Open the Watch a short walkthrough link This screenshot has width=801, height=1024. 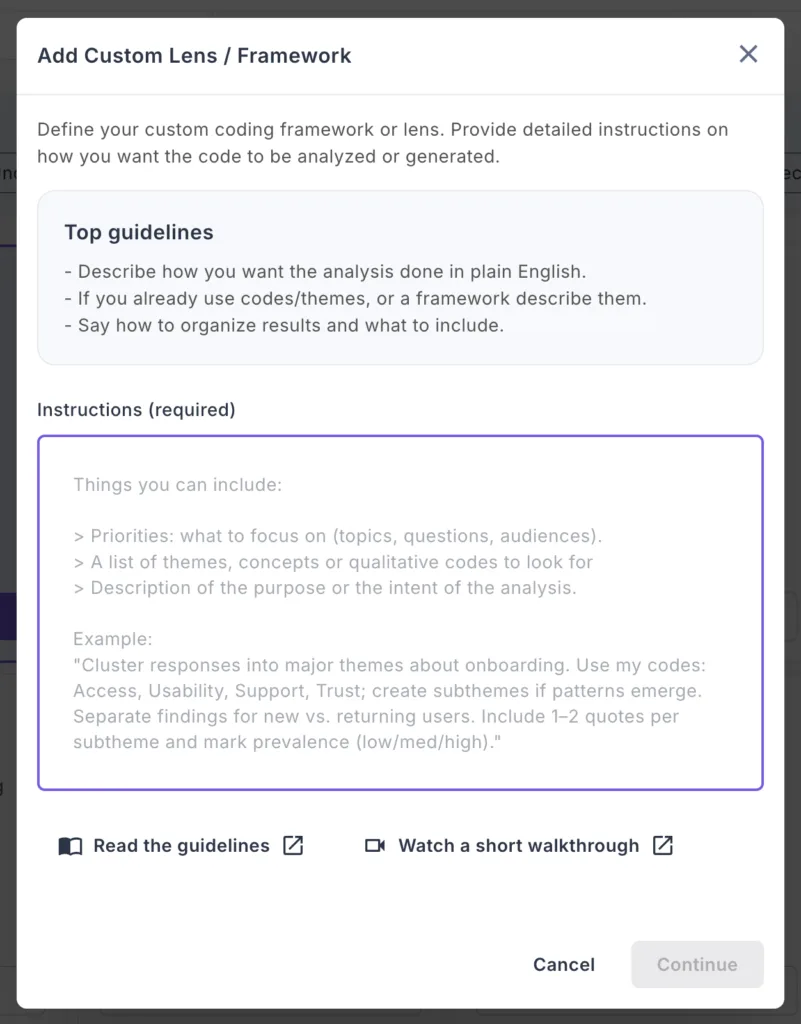pyautogui.click(x=518, y=846)
